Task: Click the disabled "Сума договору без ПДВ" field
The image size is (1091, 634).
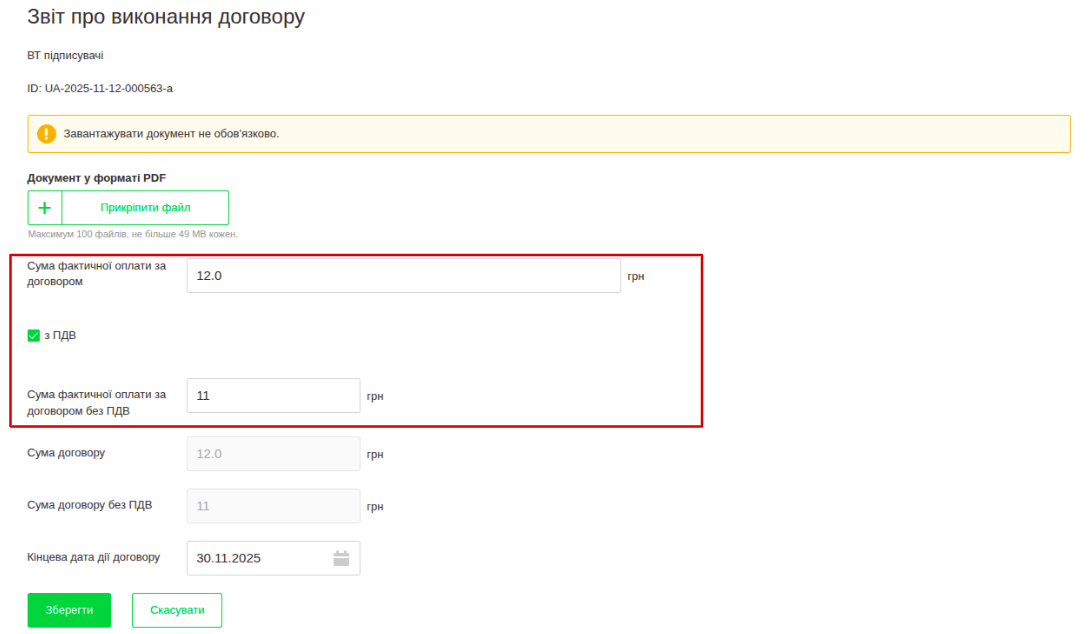Action: tap(273, 506)
